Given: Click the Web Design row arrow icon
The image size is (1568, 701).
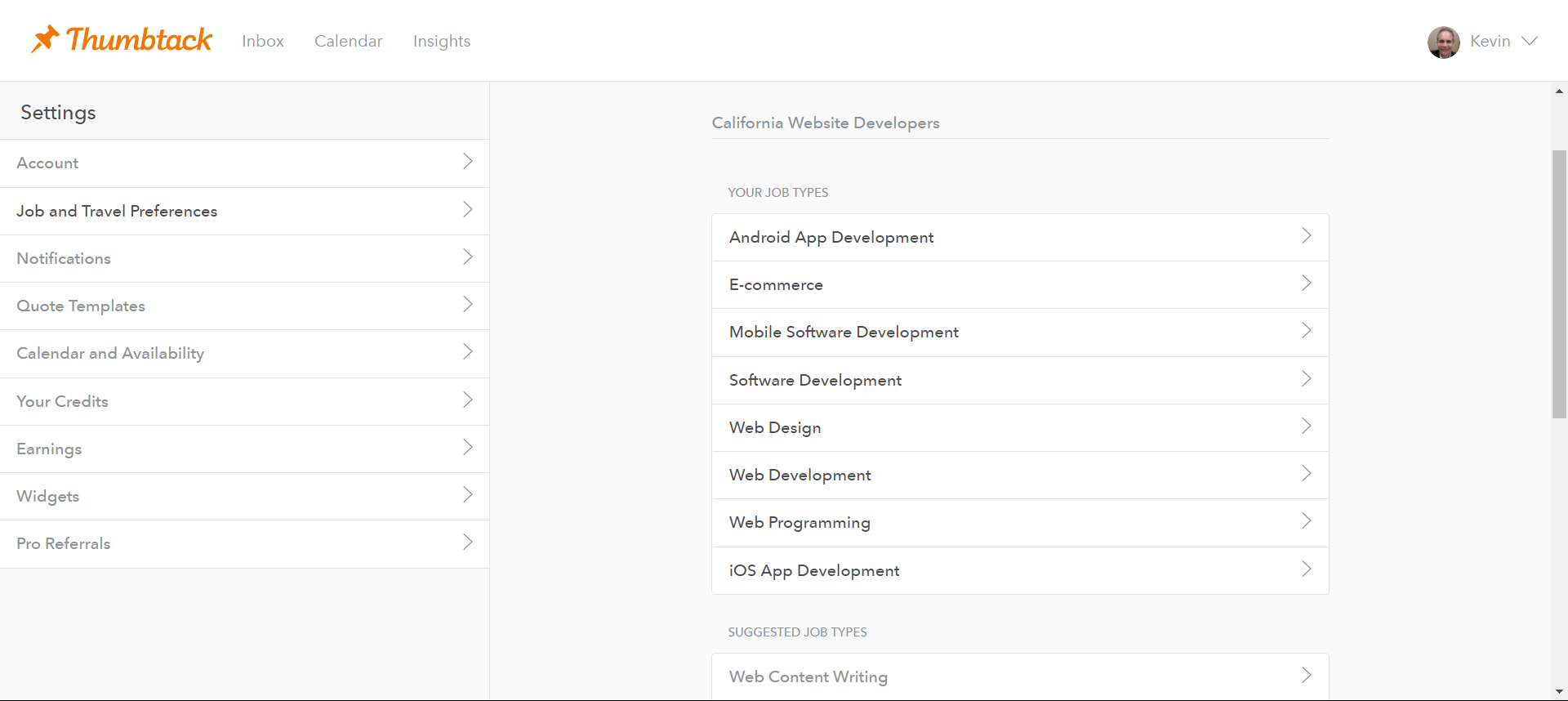Looking at the screenshot, I should (x=1306, y=426).
